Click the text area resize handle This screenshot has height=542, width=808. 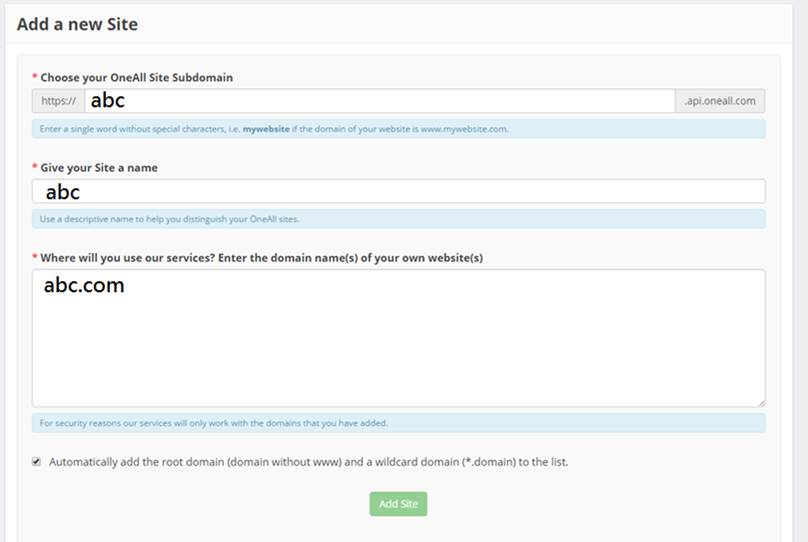point(761,402)
